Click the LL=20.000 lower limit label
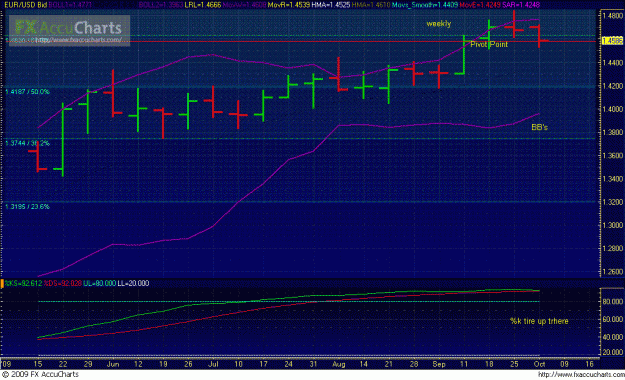625x380 pixels. pyautogui.click(x=133, y=284)
